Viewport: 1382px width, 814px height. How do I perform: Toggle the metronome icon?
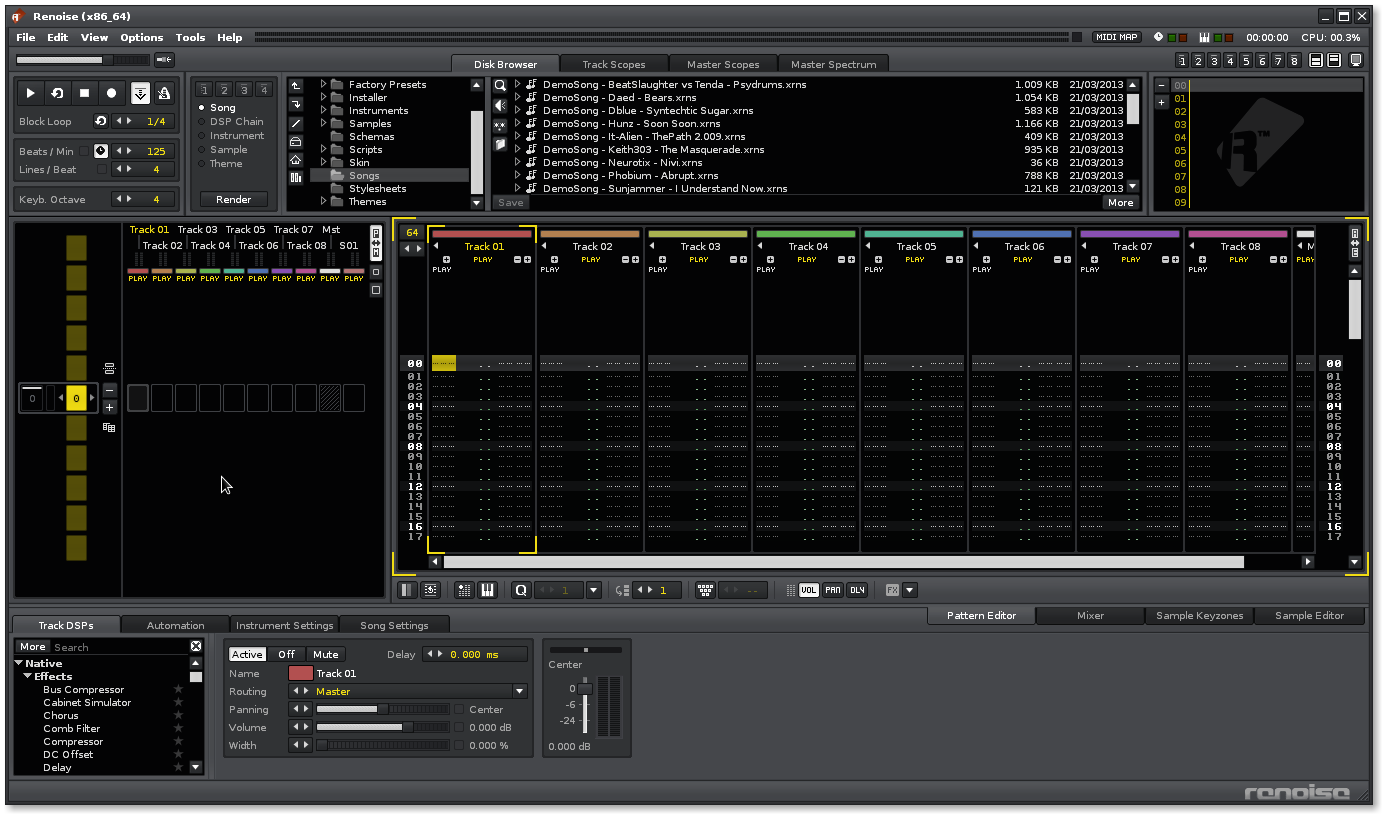(x=165, y=93)
